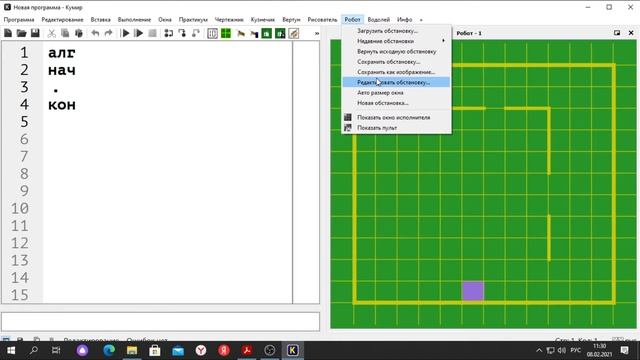
Task: Open the Программа menu
Action: 19,20
